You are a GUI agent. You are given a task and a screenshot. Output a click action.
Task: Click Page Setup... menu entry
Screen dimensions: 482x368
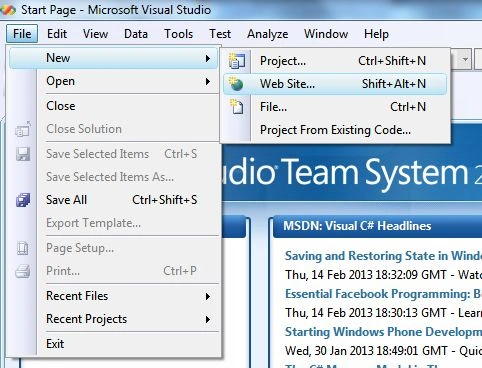[x=113, y=248]
